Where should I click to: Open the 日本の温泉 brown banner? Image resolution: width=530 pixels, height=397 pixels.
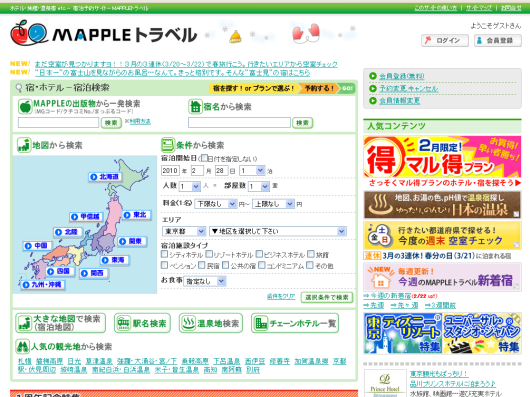point(442,205)
